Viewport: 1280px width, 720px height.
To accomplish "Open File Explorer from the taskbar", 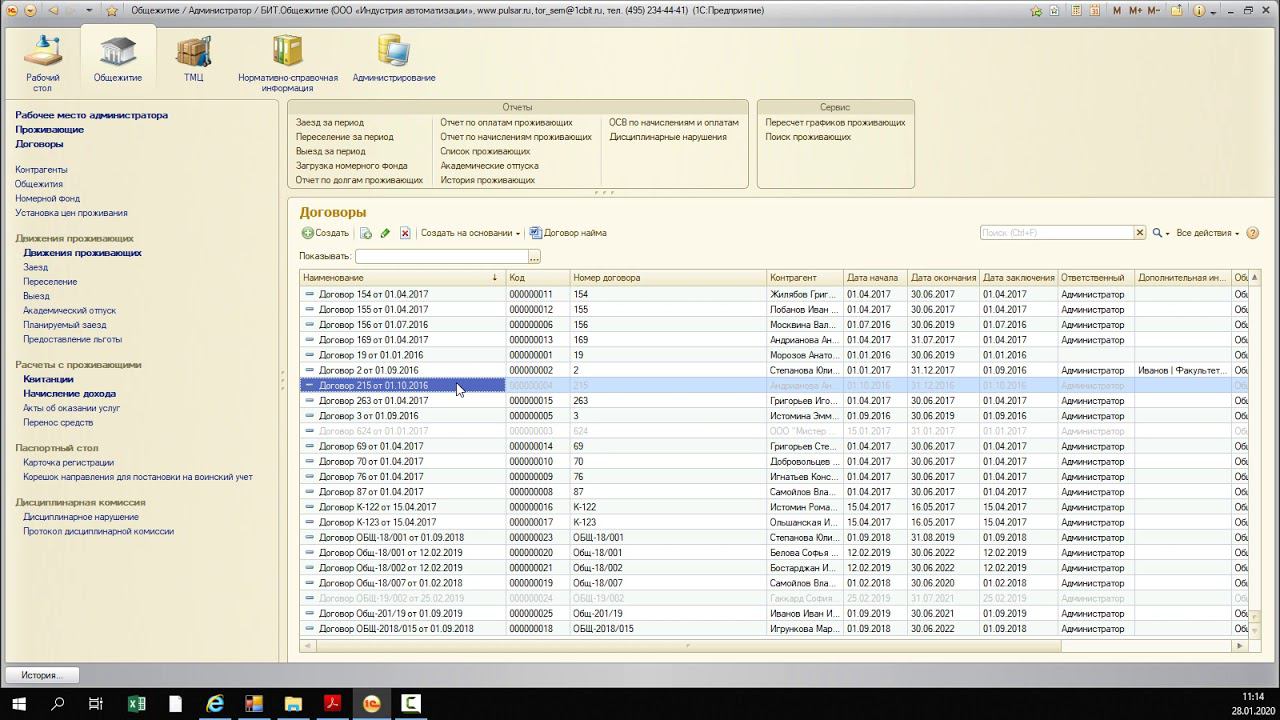I will click(293, 704).
